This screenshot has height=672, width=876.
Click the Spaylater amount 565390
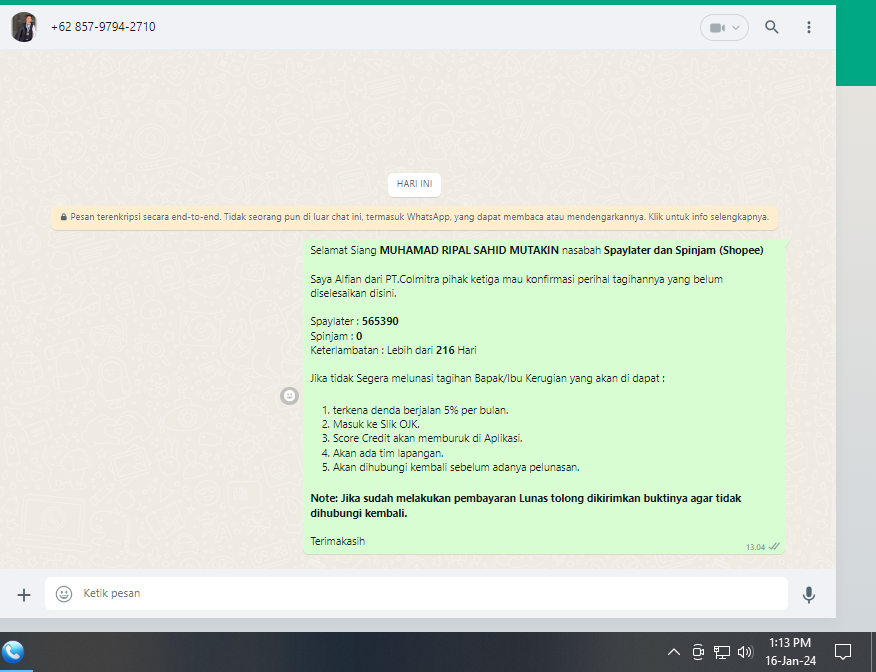click(380, 321)
